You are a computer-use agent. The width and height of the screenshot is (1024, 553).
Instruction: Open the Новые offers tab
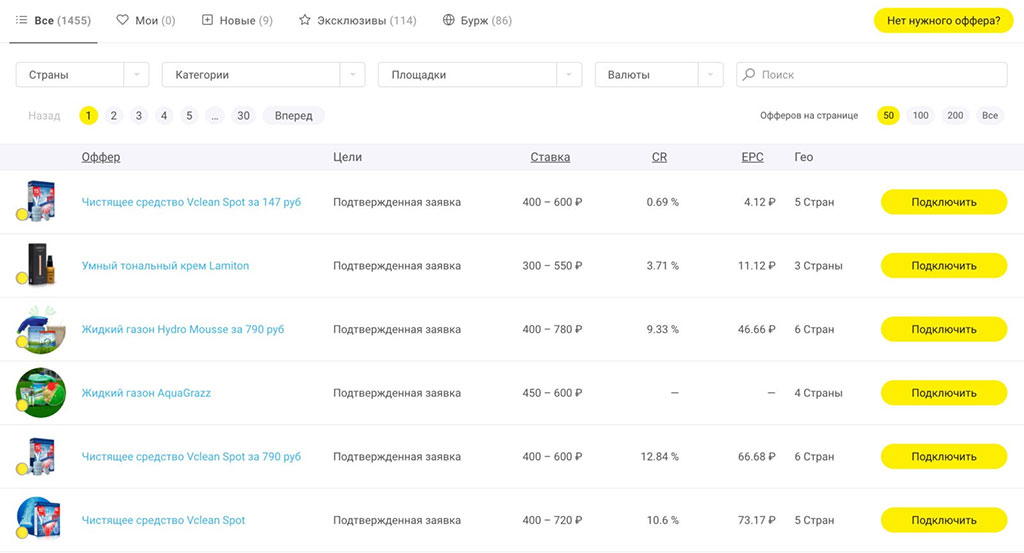coord(237,20)
